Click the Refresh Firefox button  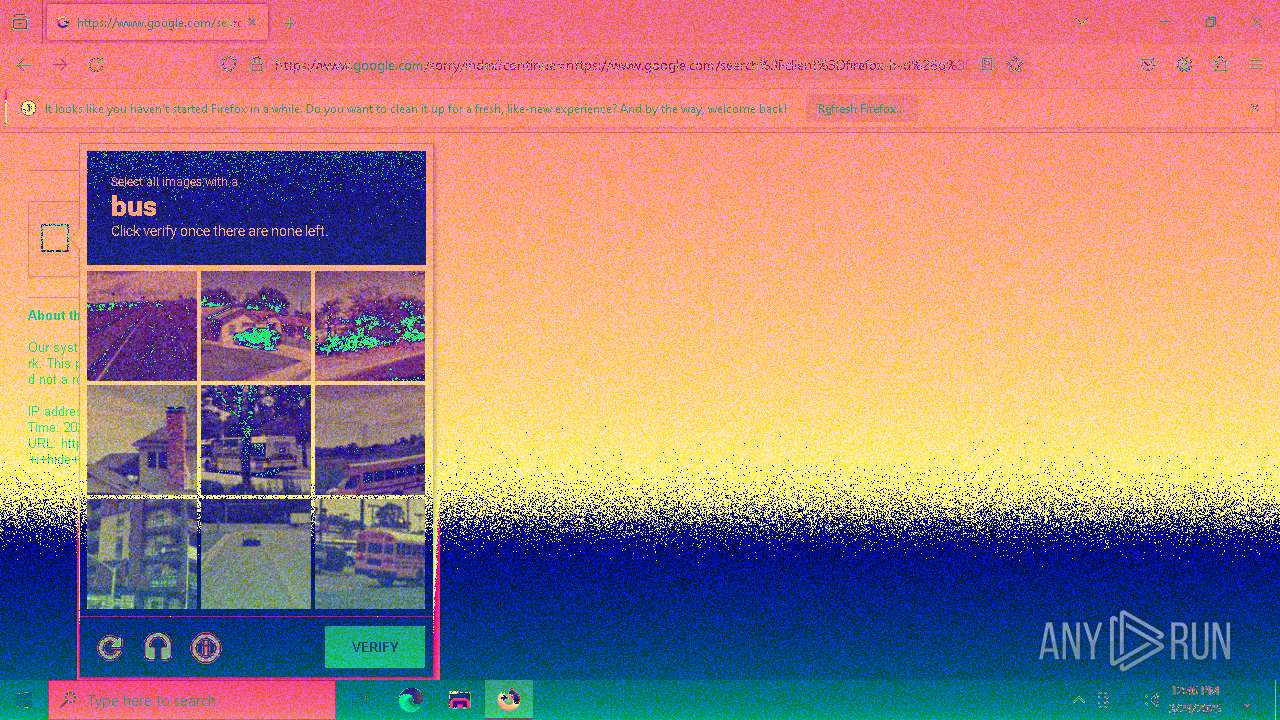click(861, 109)
